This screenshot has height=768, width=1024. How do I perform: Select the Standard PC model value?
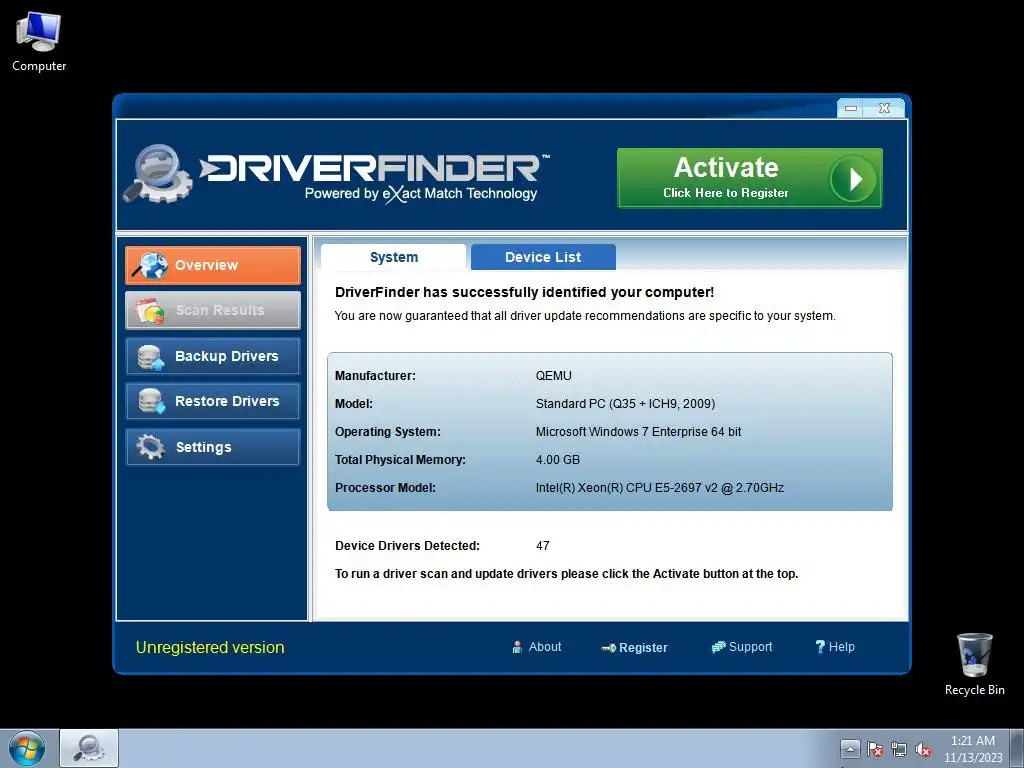coord(625,404)
